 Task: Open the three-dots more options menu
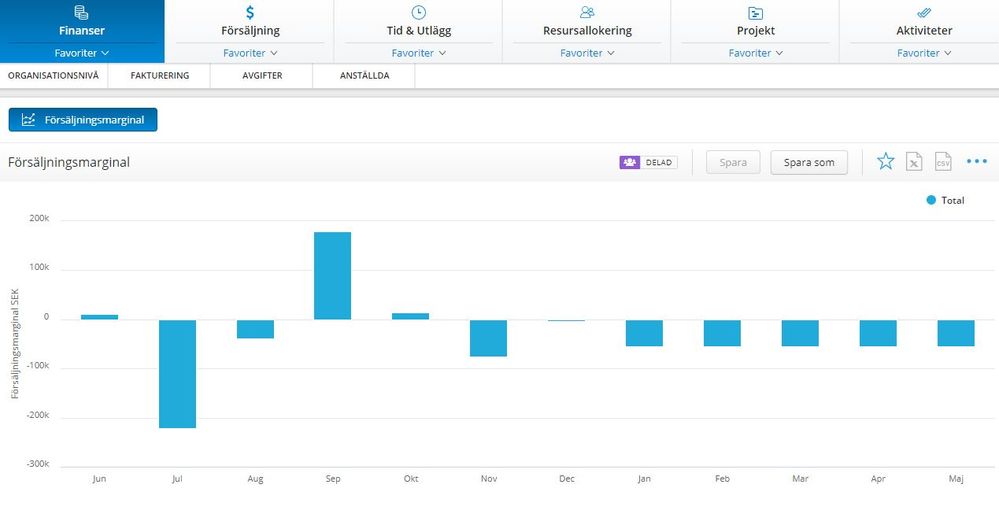click(x=977, y=161)
